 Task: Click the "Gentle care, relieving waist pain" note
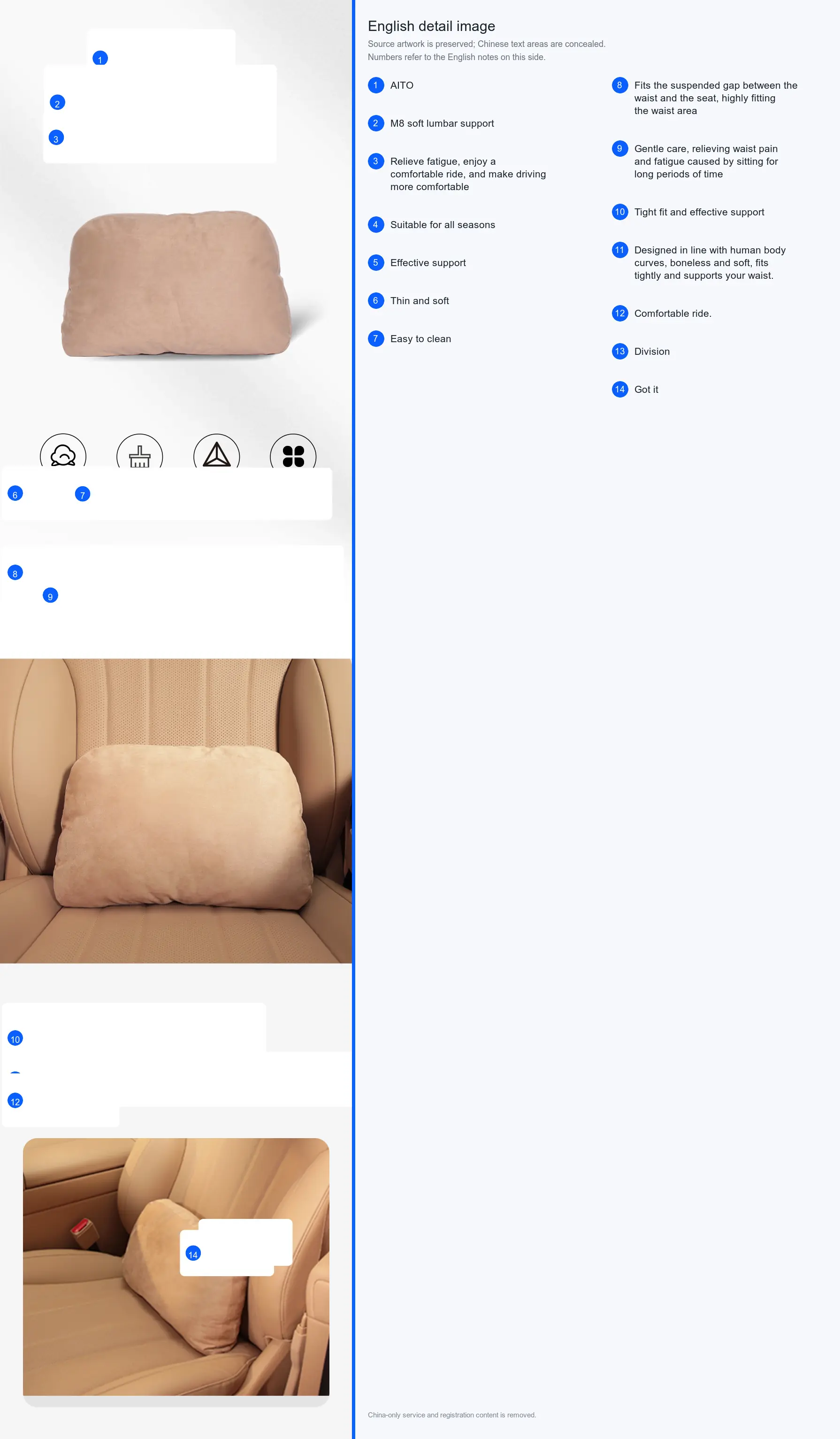pos(706,161)
